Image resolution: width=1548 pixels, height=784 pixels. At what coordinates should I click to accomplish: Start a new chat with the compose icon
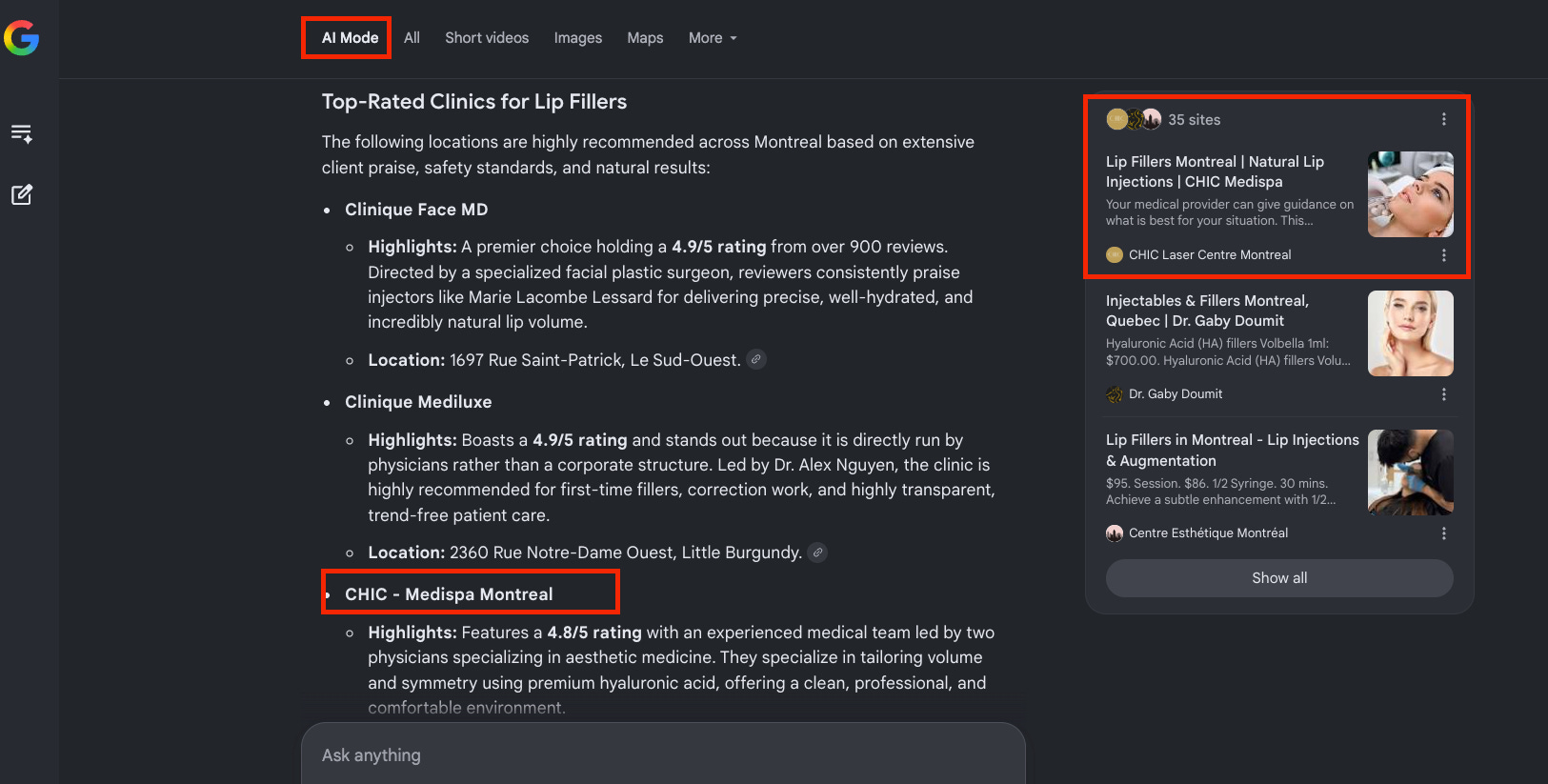[21, 195]
